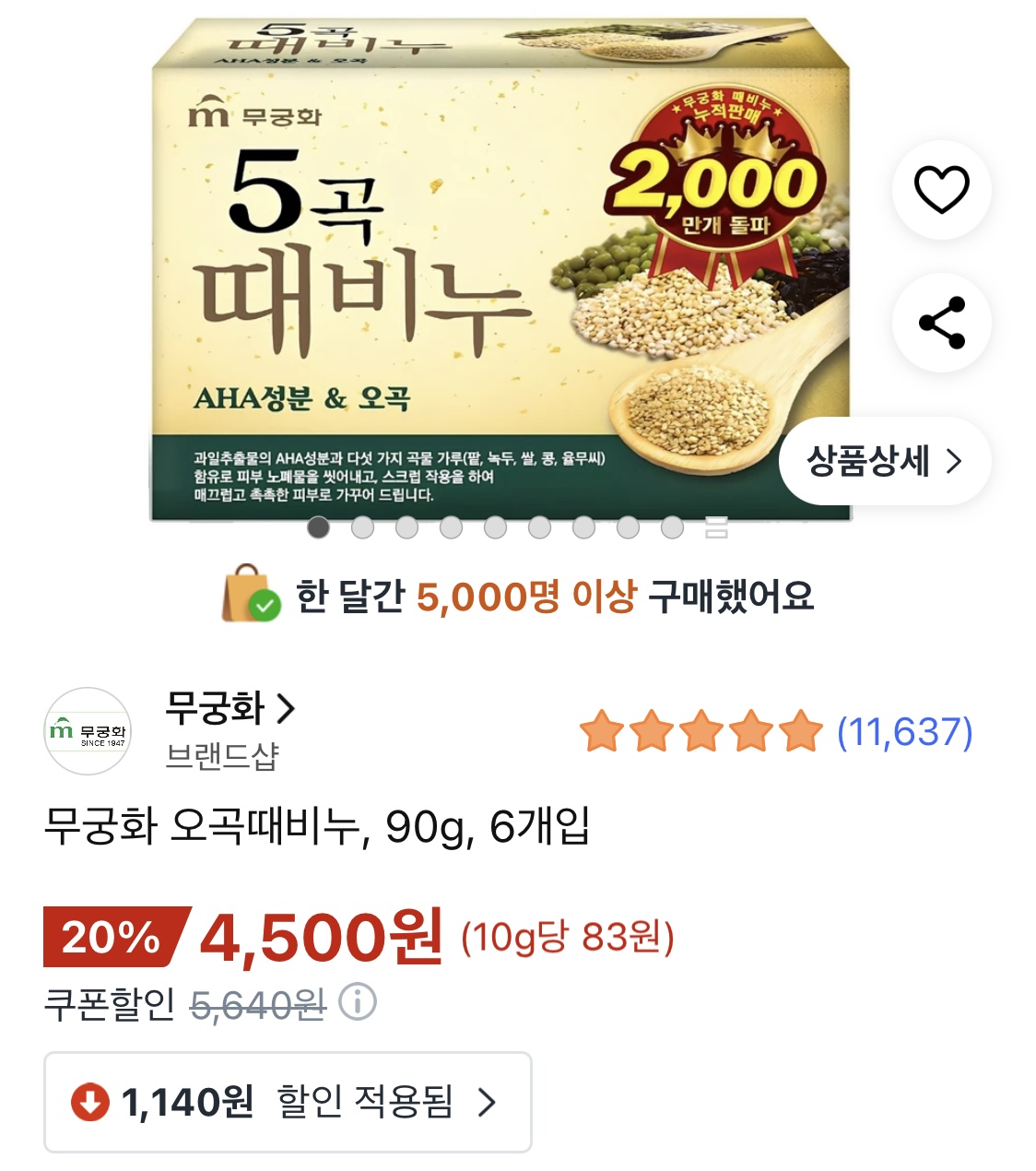Select the third image carousel dot
This screenshot has height=1171, width=1036.
(x=406, y=527)
